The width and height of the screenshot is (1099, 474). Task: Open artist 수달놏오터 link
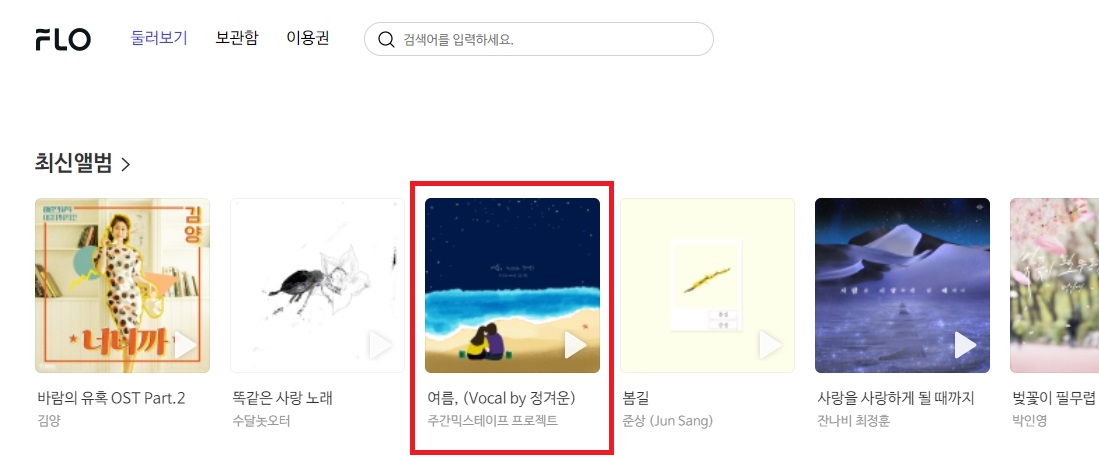261,421
